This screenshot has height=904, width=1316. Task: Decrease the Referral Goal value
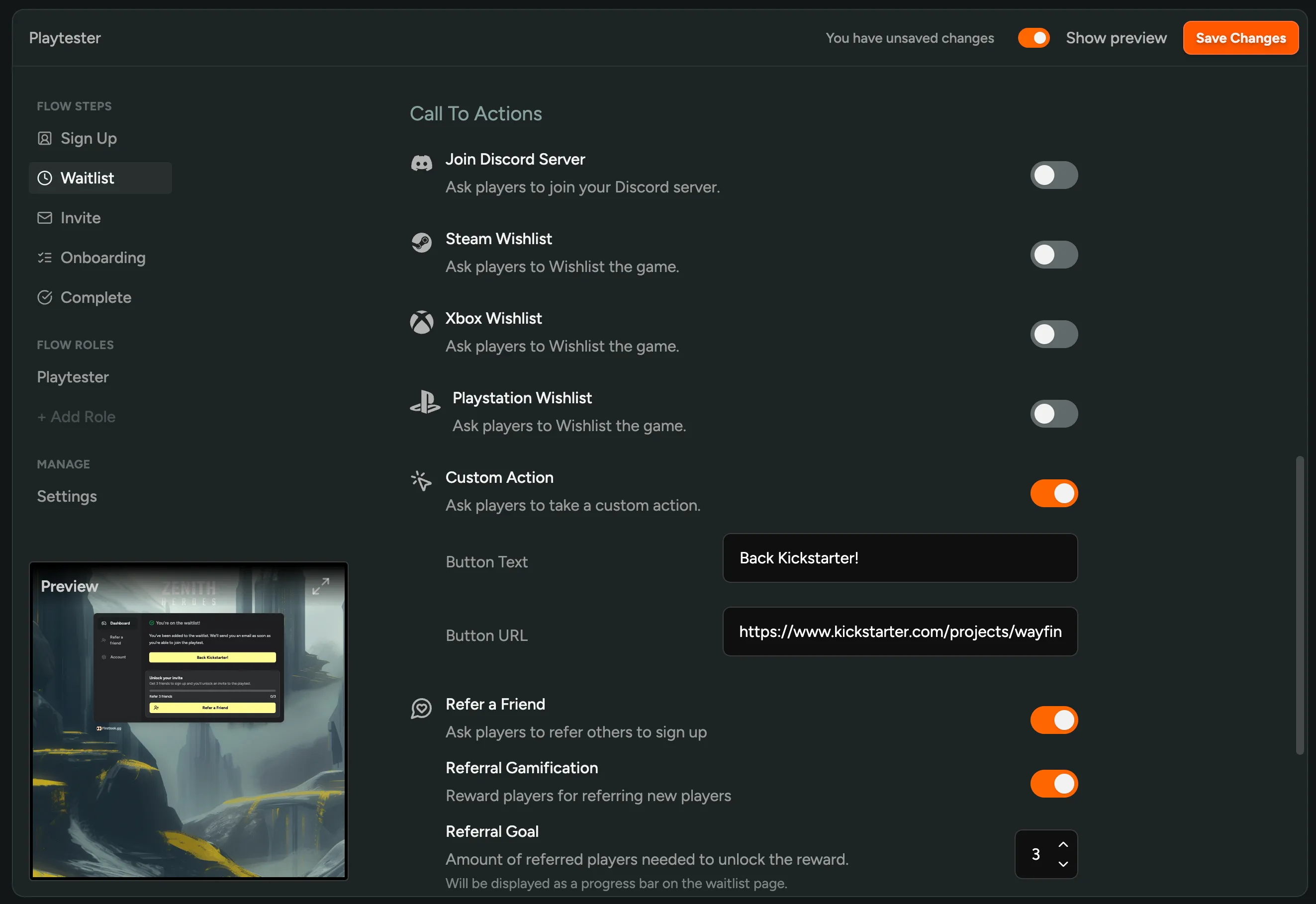coord(1063,864)
